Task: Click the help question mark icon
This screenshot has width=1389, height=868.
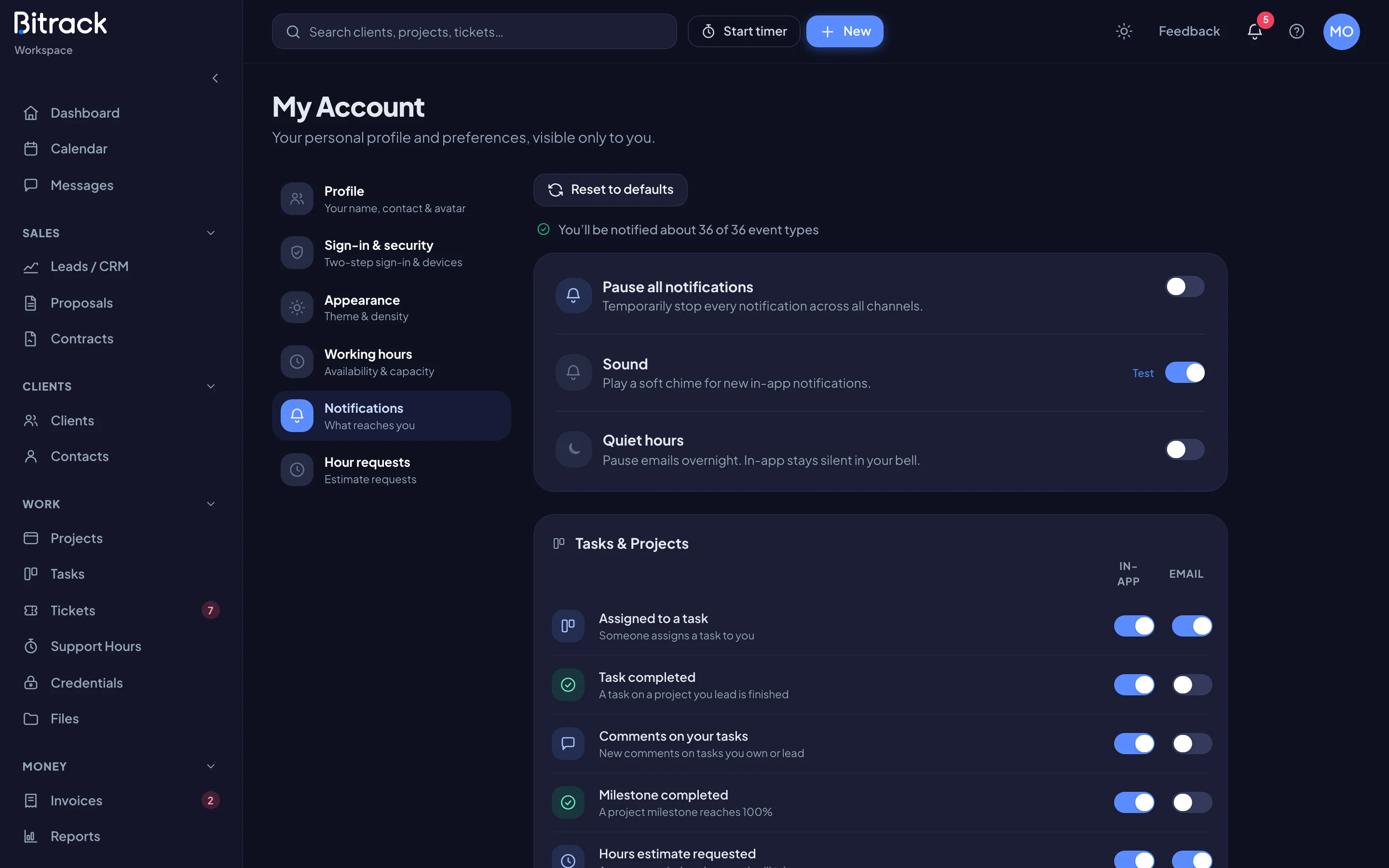Action: tap(1296, 31)
